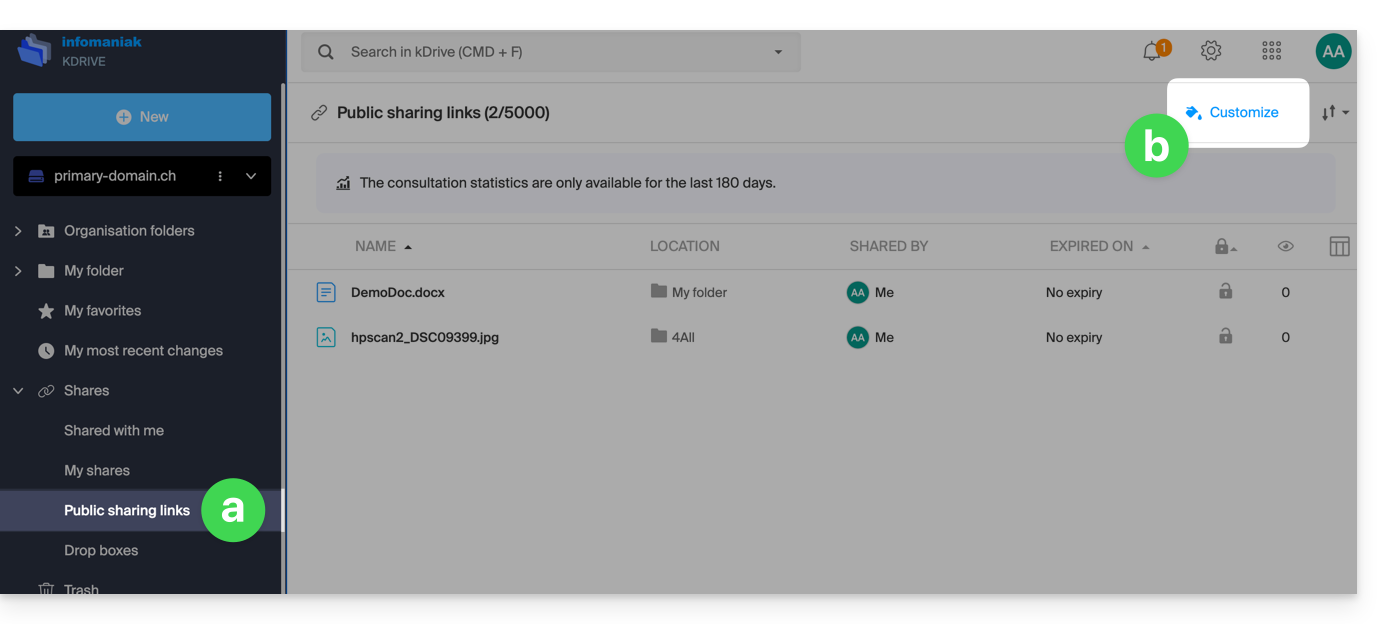This screenshot has width=1387, height=624.
Task: Click the New button
Action: click(142, 117)
